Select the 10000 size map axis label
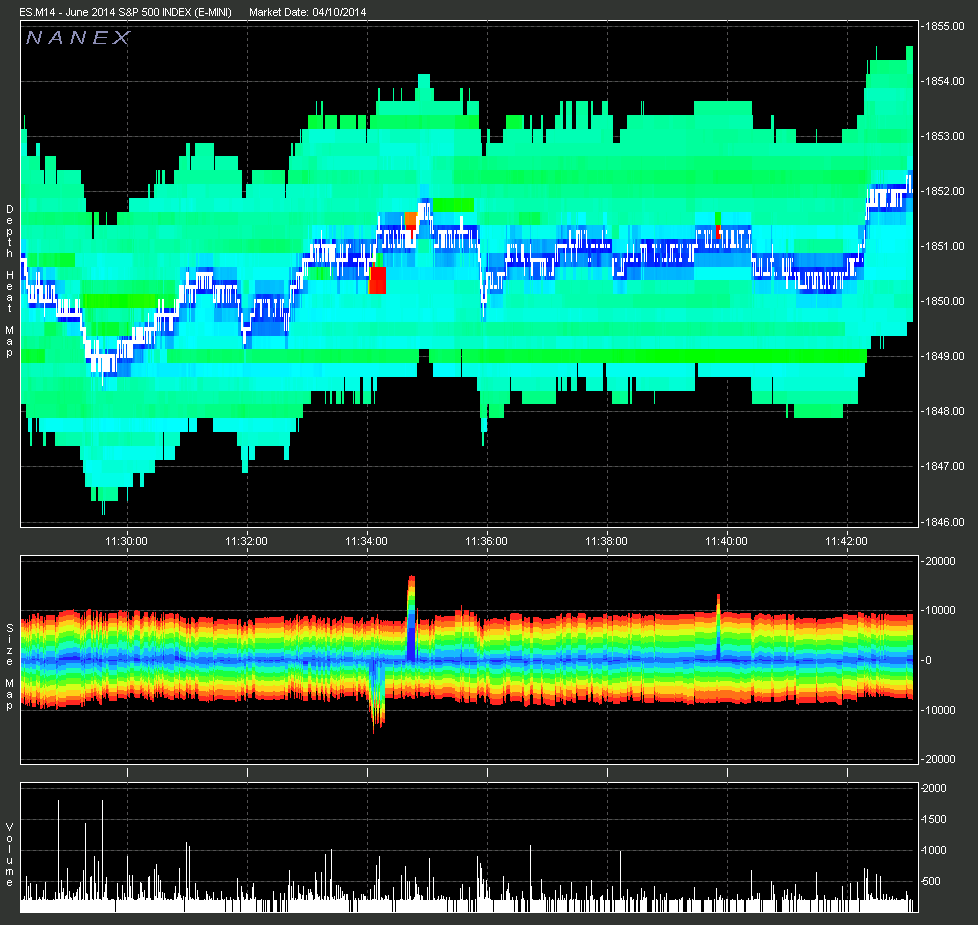978x925 pixels. click(941, 610)
